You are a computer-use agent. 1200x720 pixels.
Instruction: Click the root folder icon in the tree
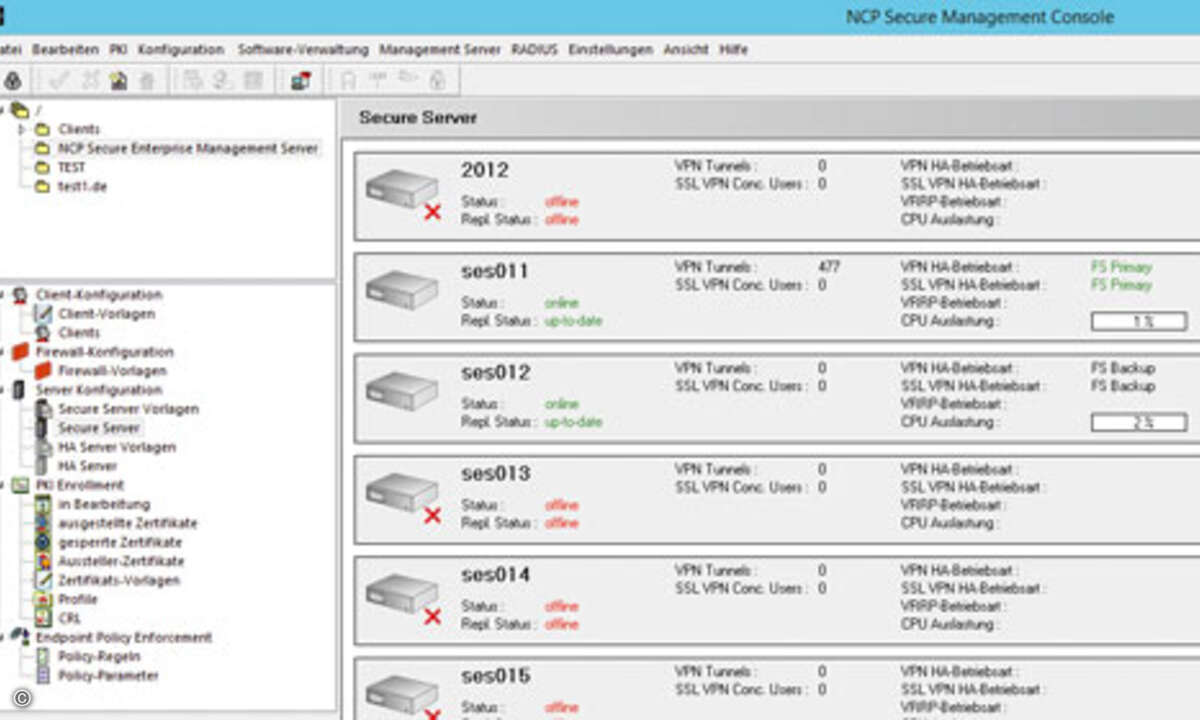tap(19, 110)
